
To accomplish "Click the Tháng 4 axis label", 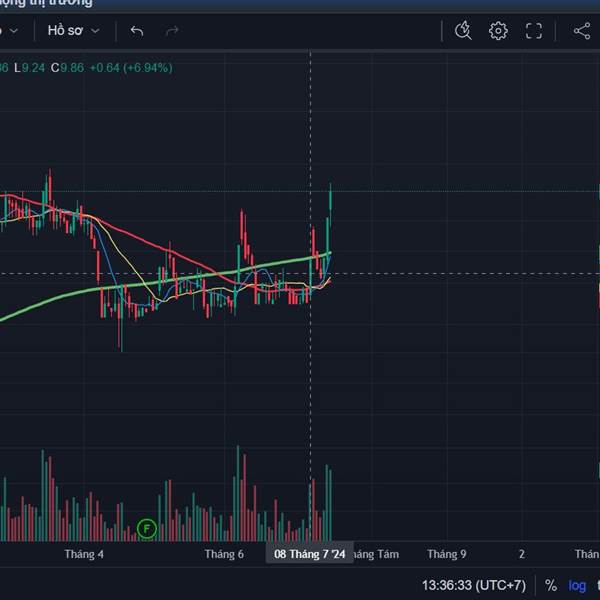I will click(x=84, y=554).
